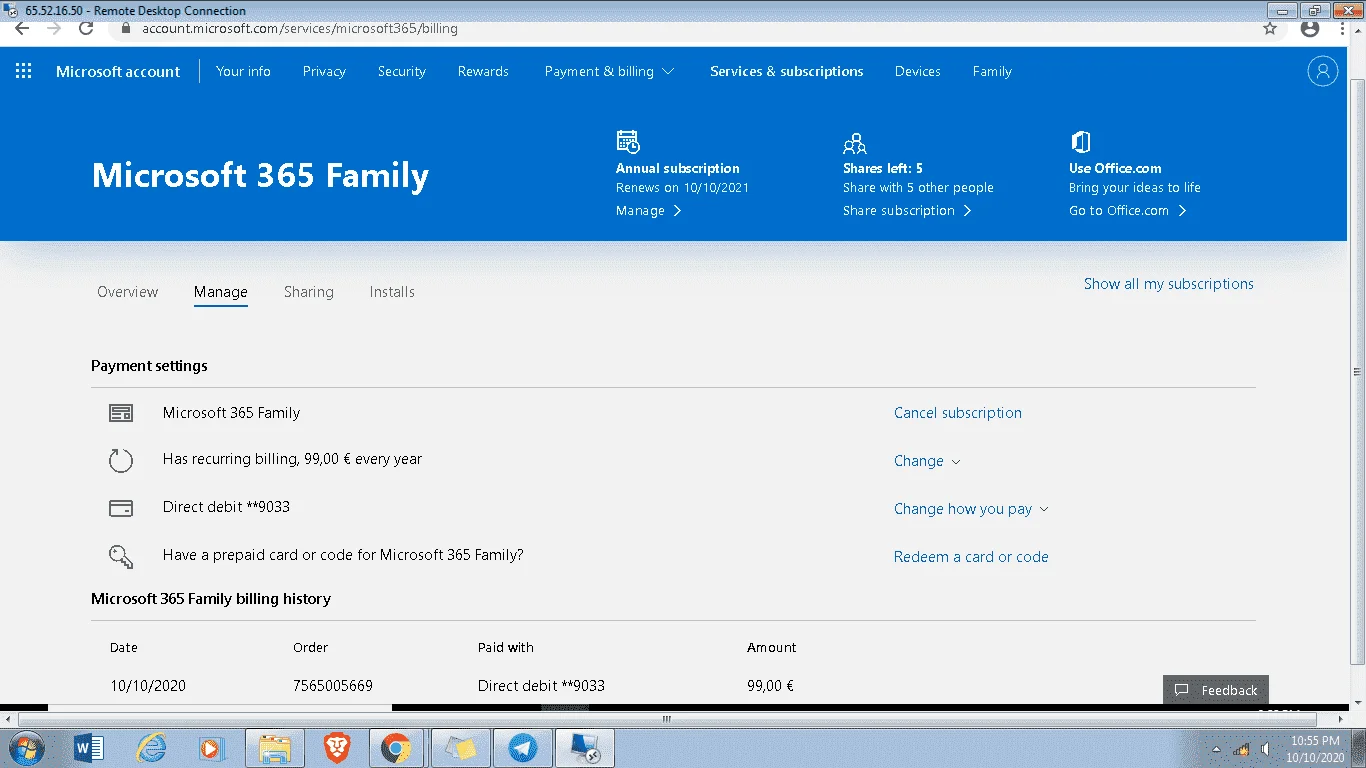1366x768 pixels.
Task: Expand the Payment & billing menu
Action: tap(609, 71)
